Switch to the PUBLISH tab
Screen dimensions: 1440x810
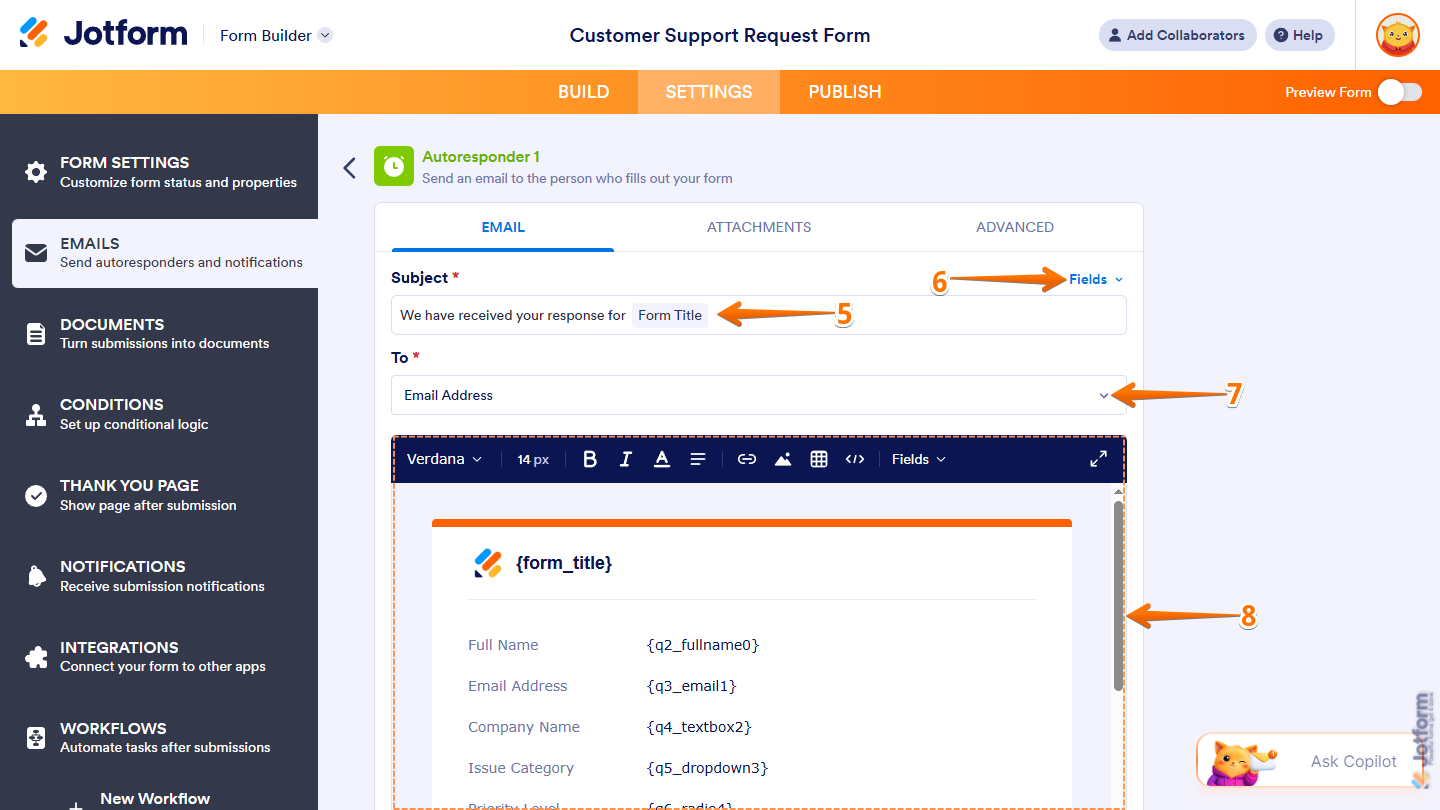pos(845,92)
